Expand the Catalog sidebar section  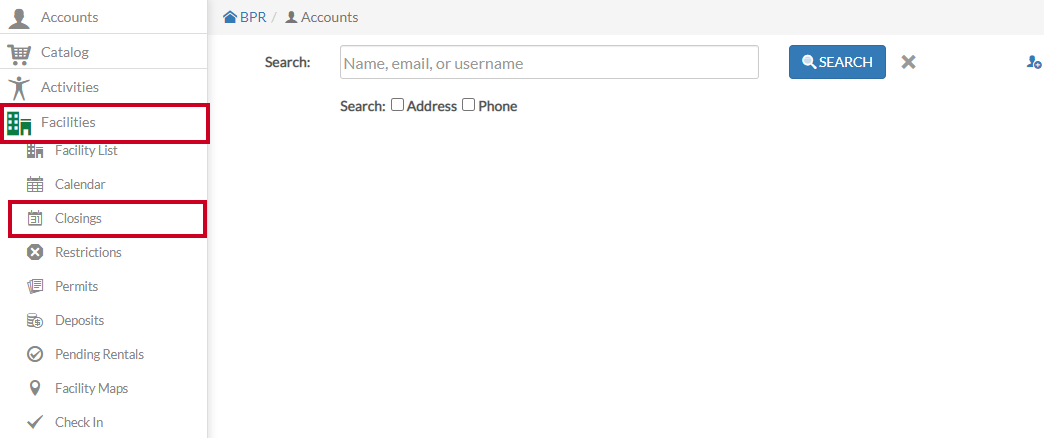(x=103, y=52)
